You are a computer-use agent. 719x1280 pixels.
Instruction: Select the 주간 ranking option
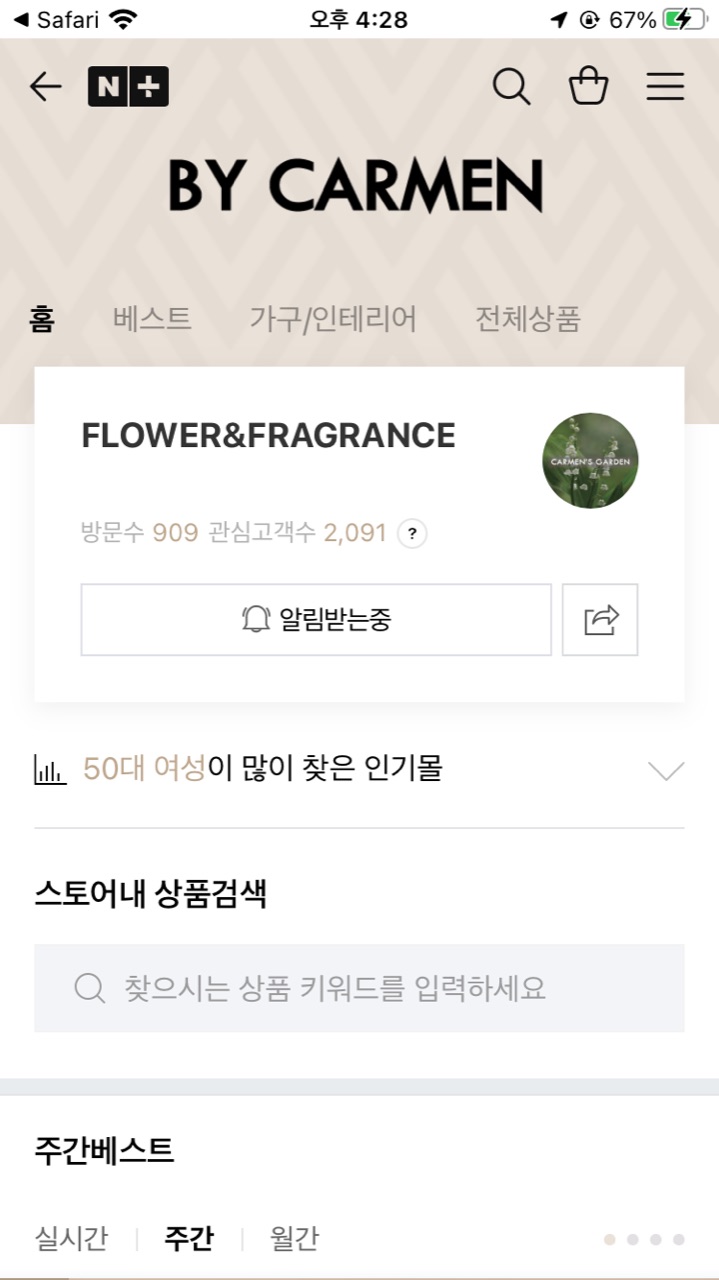point(188,1239)
